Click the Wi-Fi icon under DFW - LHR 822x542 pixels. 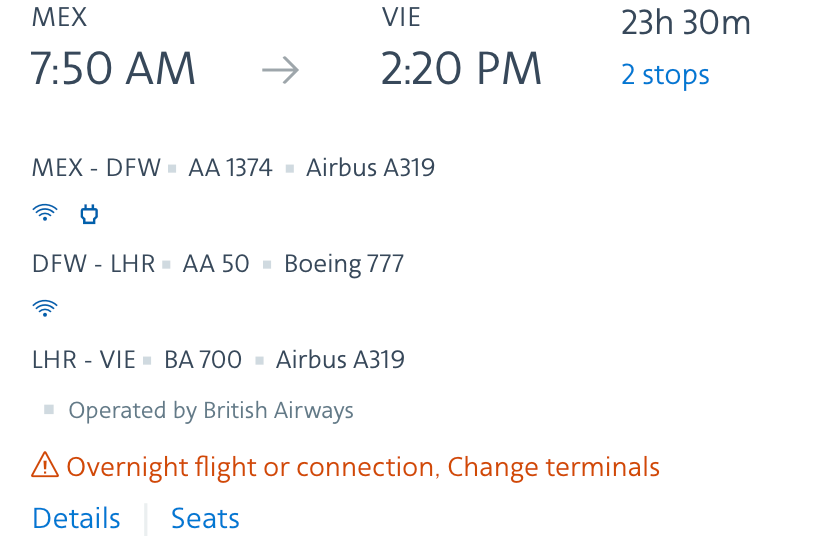point(45,308)
